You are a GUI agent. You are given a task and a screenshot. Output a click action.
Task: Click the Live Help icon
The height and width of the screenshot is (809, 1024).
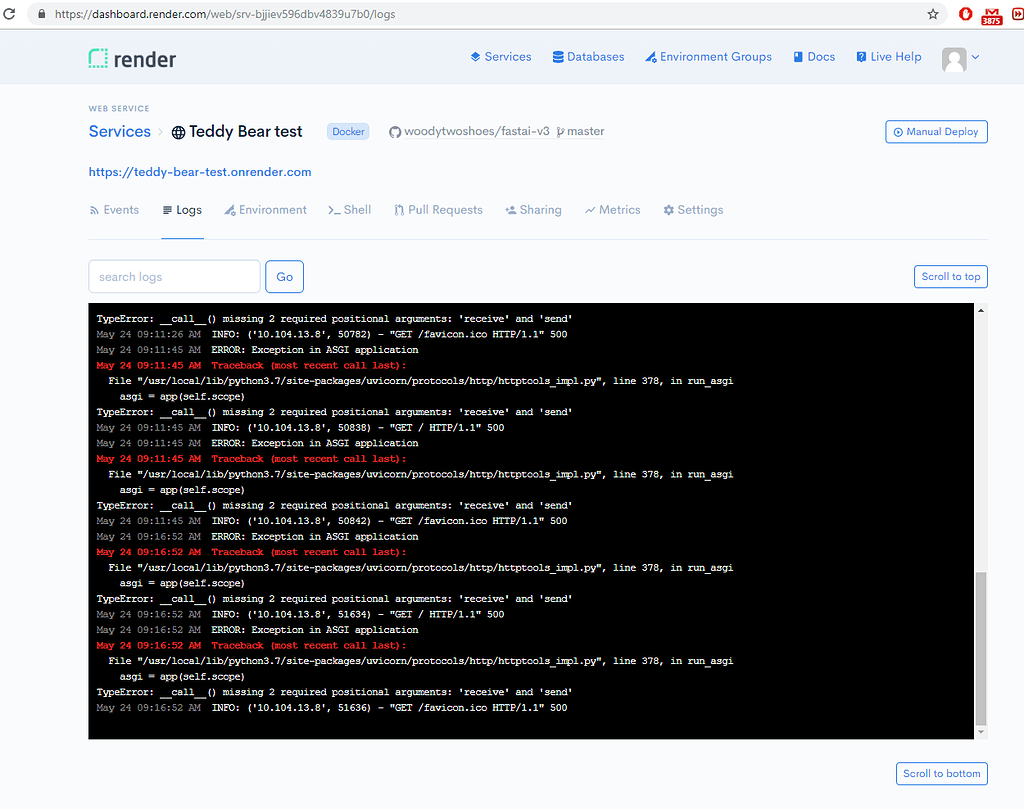pyautogui.click(x=862, y=57)
